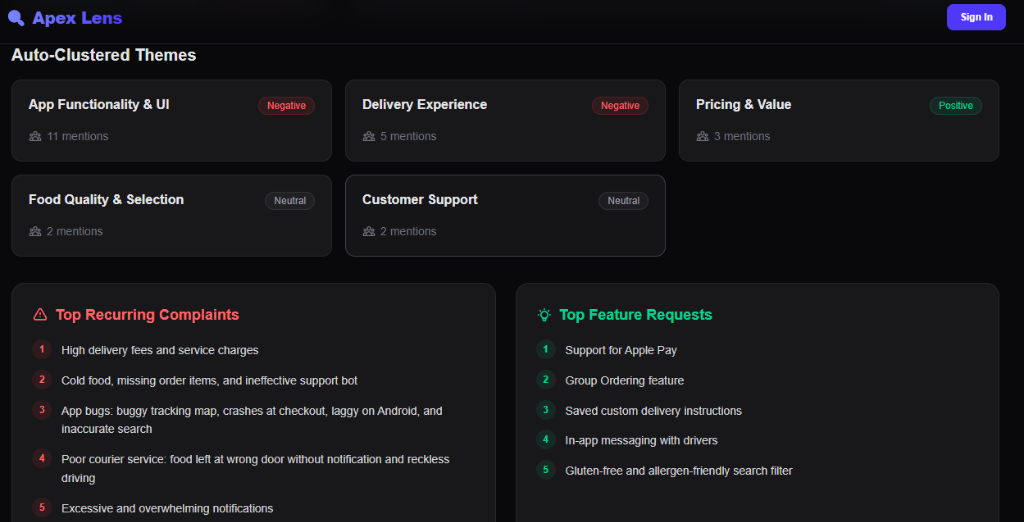Click Negative badge on Delivery Experience
Screen dimensions: 1024x522
pyautogui.click(x=620, y=106)
